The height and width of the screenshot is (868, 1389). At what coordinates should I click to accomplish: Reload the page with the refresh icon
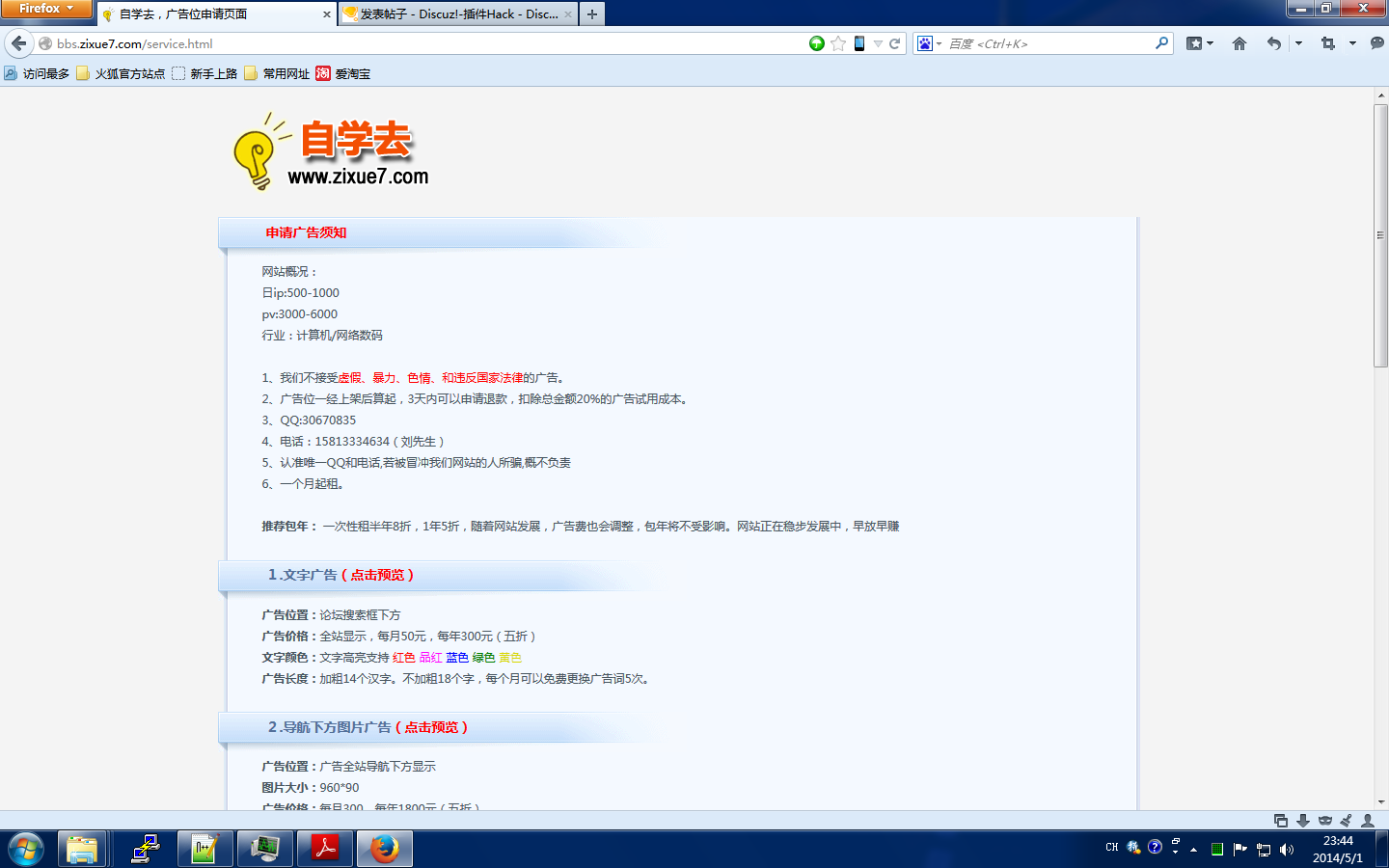coord(895,43)
